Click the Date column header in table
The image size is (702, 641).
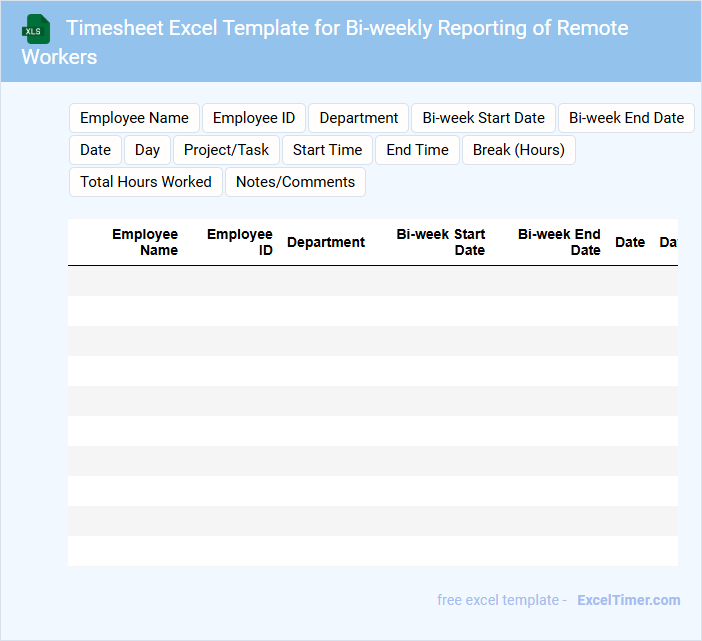pyautogui.click(x=630, y=242)
